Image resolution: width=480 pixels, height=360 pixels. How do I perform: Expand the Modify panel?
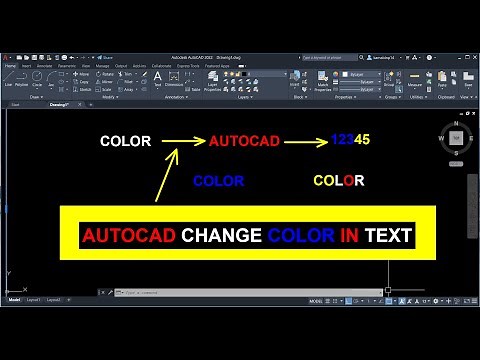click(110, 97)
